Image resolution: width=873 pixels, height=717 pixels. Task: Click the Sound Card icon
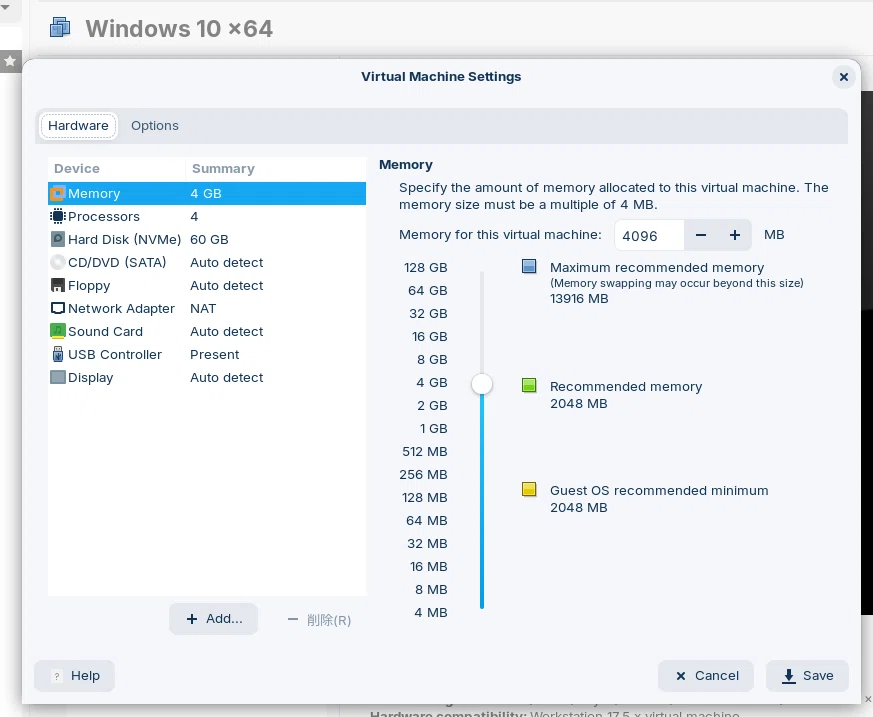tap(57, 331)
